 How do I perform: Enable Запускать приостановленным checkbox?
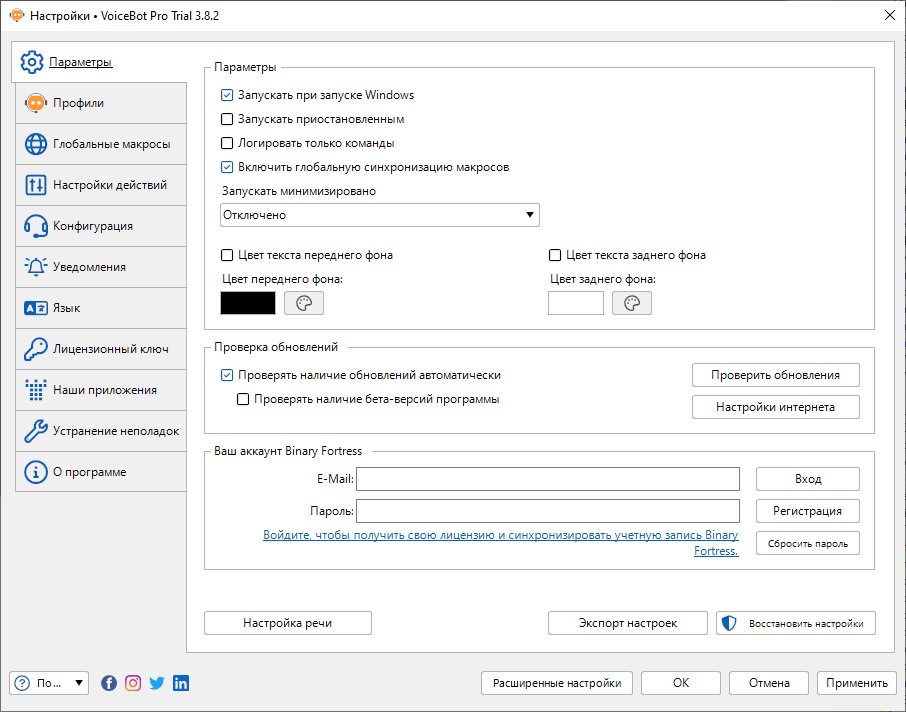click(227, 119)
